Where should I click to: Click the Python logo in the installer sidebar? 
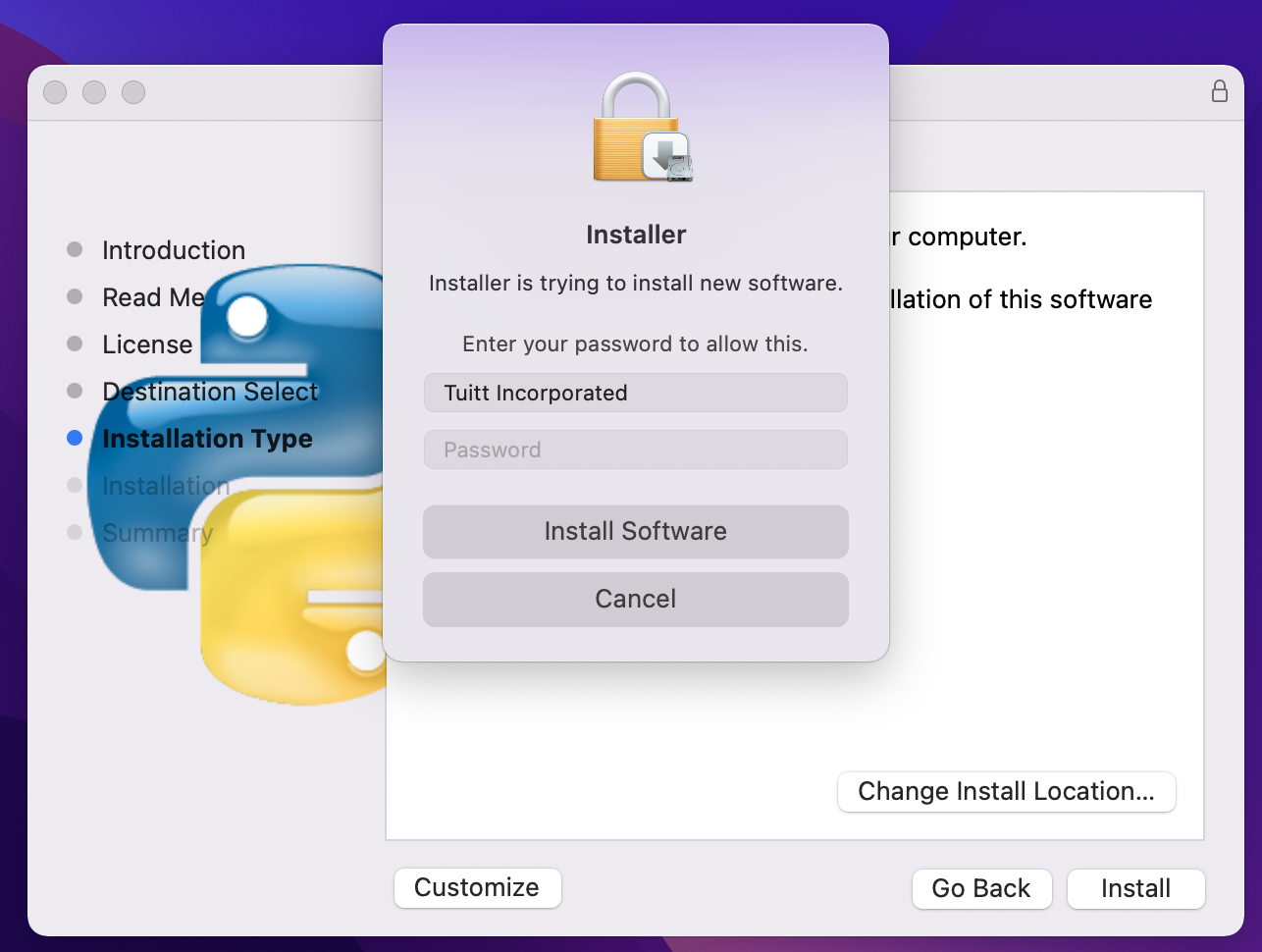237,484
